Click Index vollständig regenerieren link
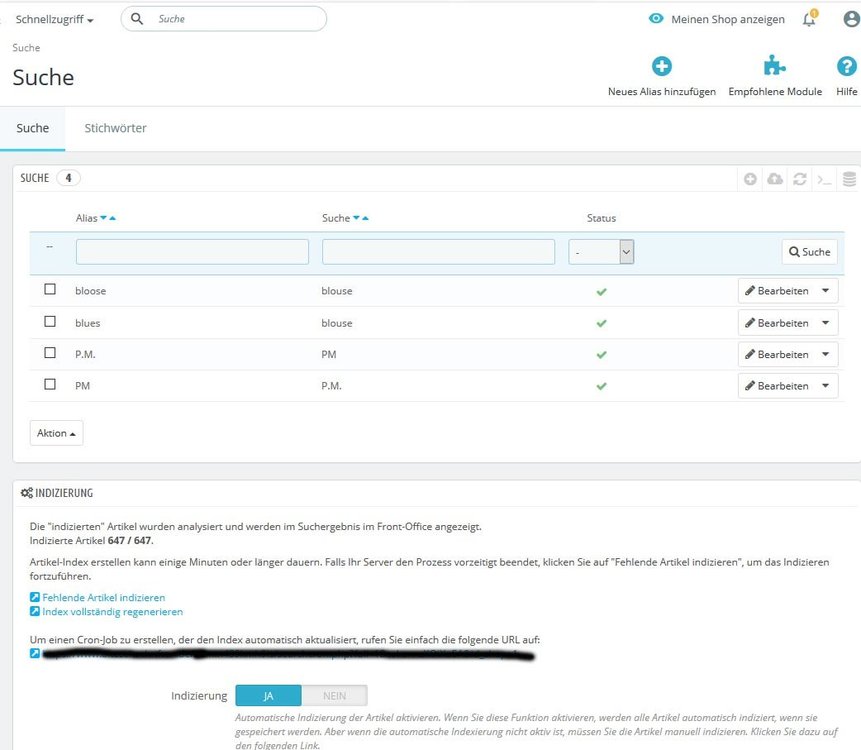 [x=113, y=612]
